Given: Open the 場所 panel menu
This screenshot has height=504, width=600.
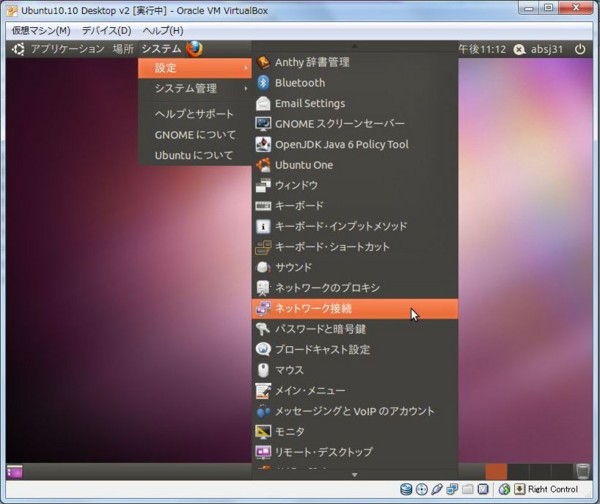Looking at the screenshot, I should 123,49.
